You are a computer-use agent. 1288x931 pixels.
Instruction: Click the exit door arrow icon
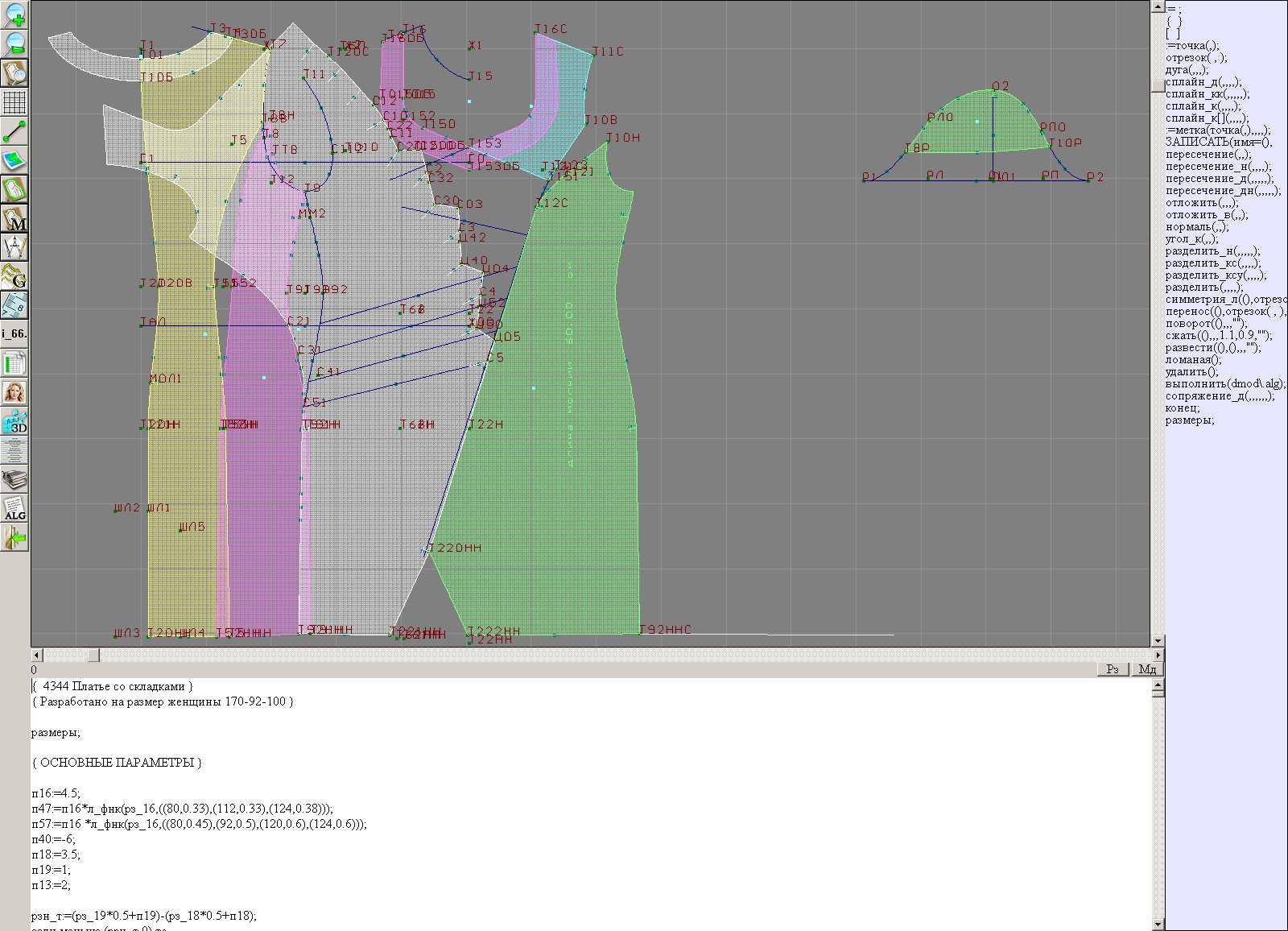14,537
